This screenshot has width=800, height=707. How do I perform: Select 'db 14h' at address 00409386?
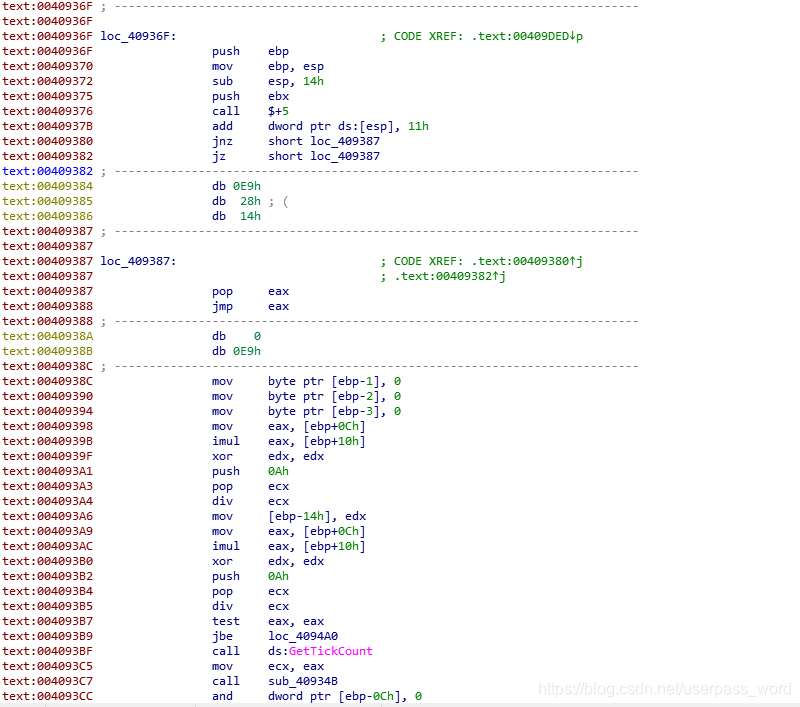pos(236,216)
